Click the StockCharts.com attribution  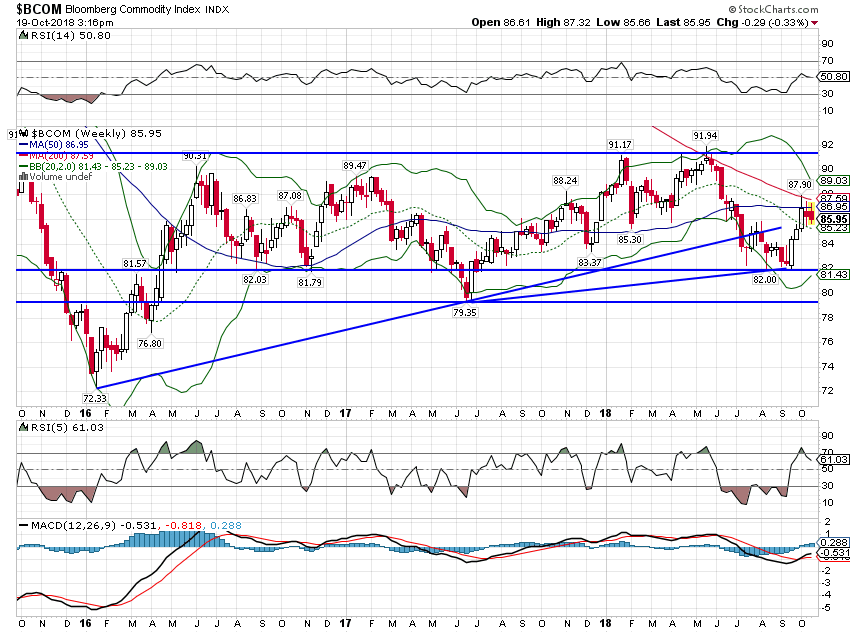(x=773, y=9)
